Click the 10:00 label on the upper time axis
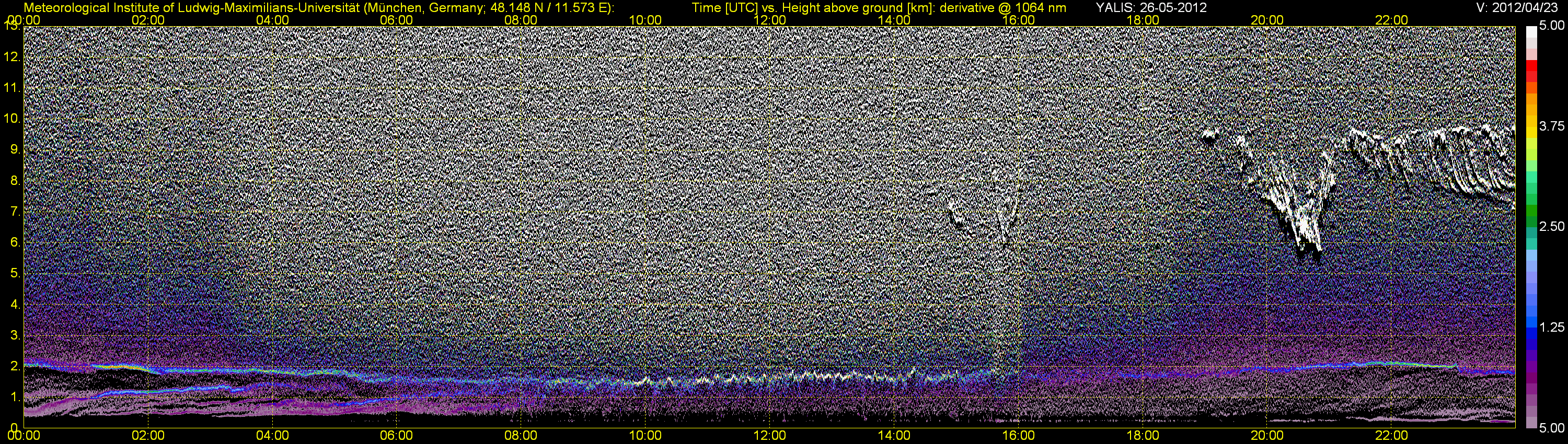 click(645, 20)
